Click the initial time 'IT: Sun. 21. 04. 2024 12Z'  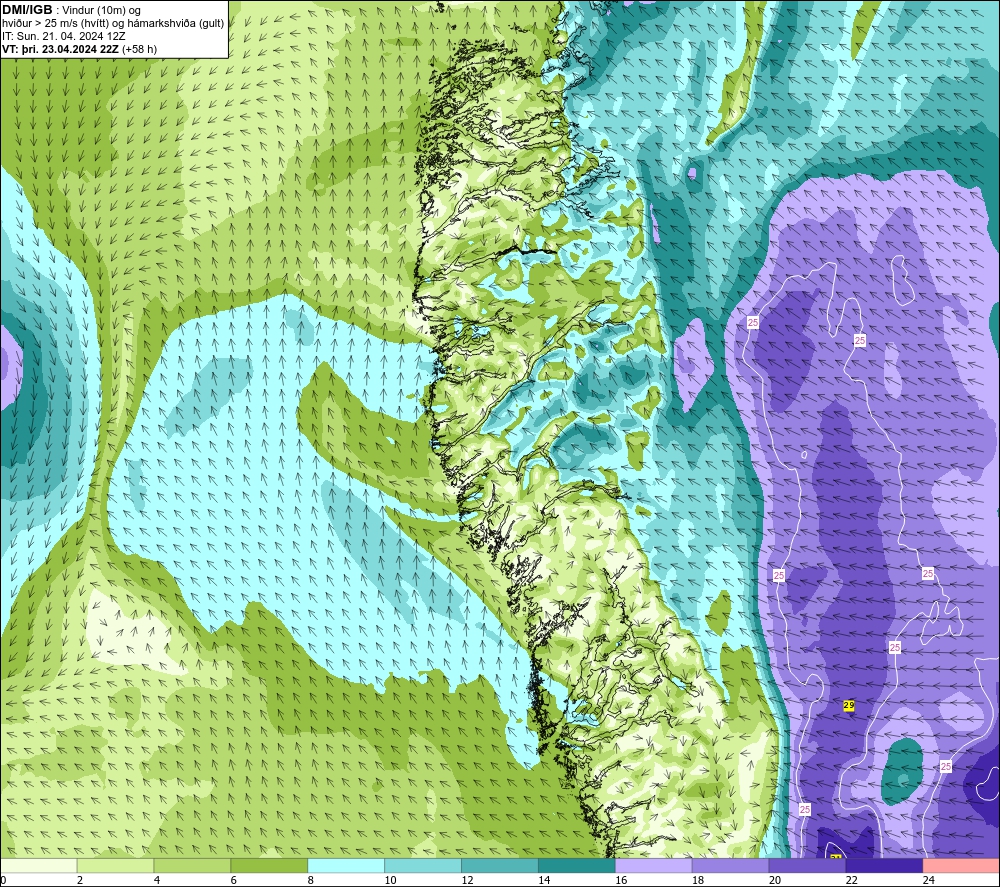pos(64,36)
